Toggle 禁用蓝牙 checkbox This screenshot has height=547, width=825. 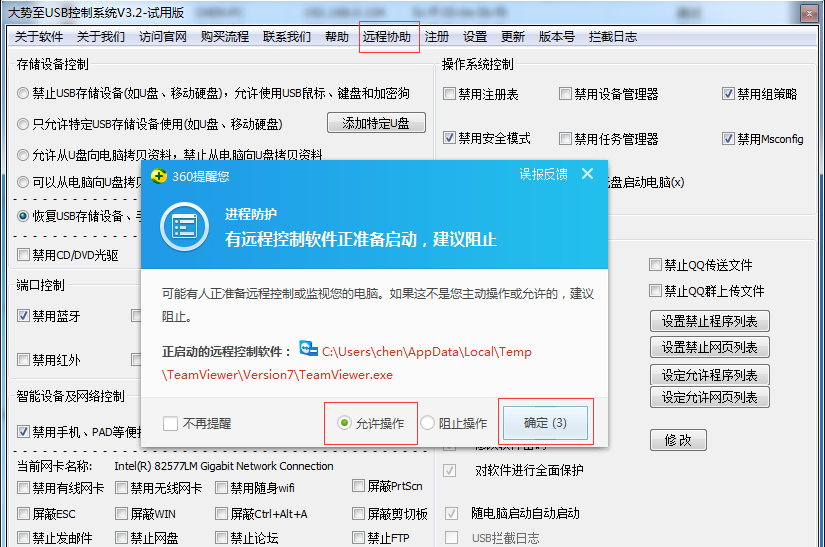tap(23, 316)
